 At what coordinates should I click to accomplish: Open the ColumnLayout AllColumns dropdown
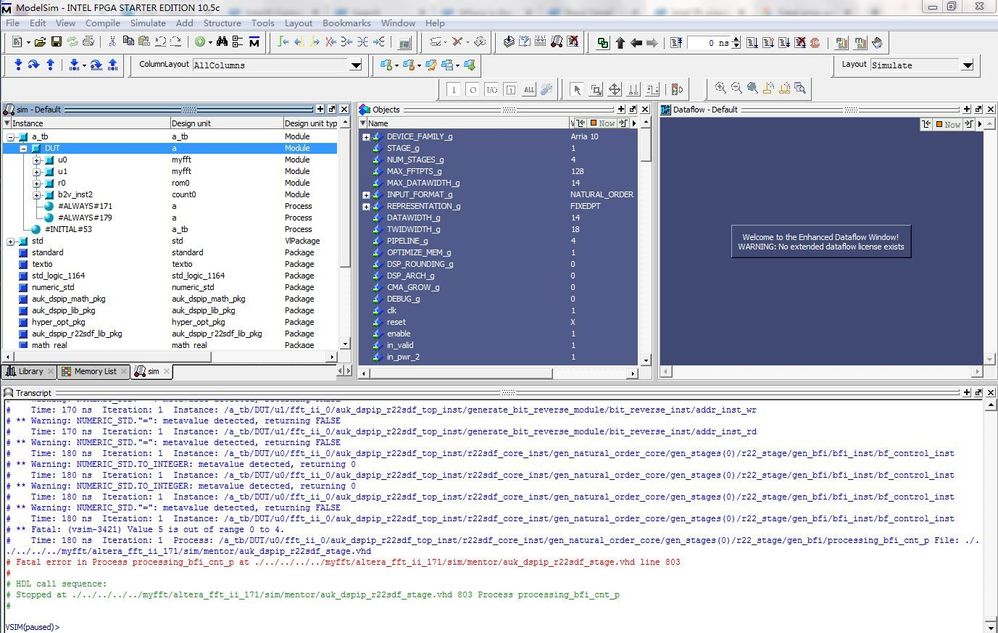pos(355,65)
